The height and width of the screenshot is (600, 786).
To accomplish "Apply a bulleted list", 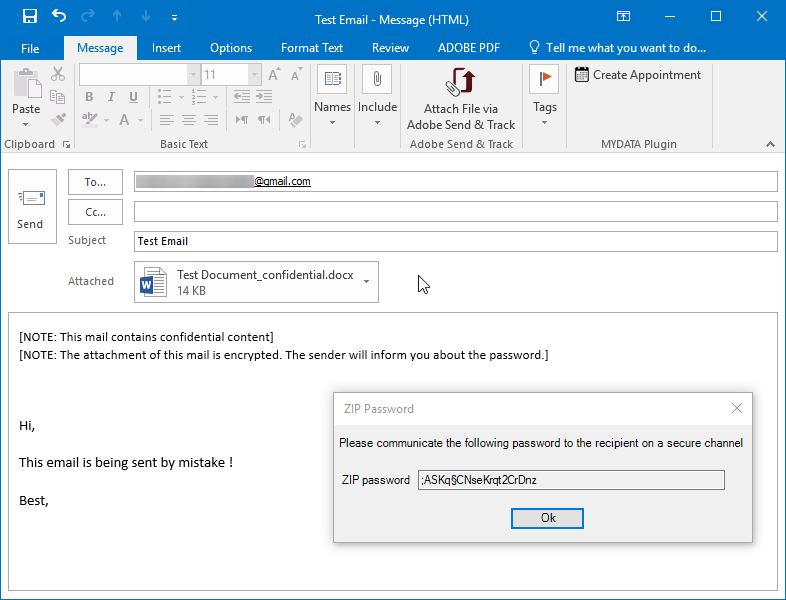I will 164,97.
